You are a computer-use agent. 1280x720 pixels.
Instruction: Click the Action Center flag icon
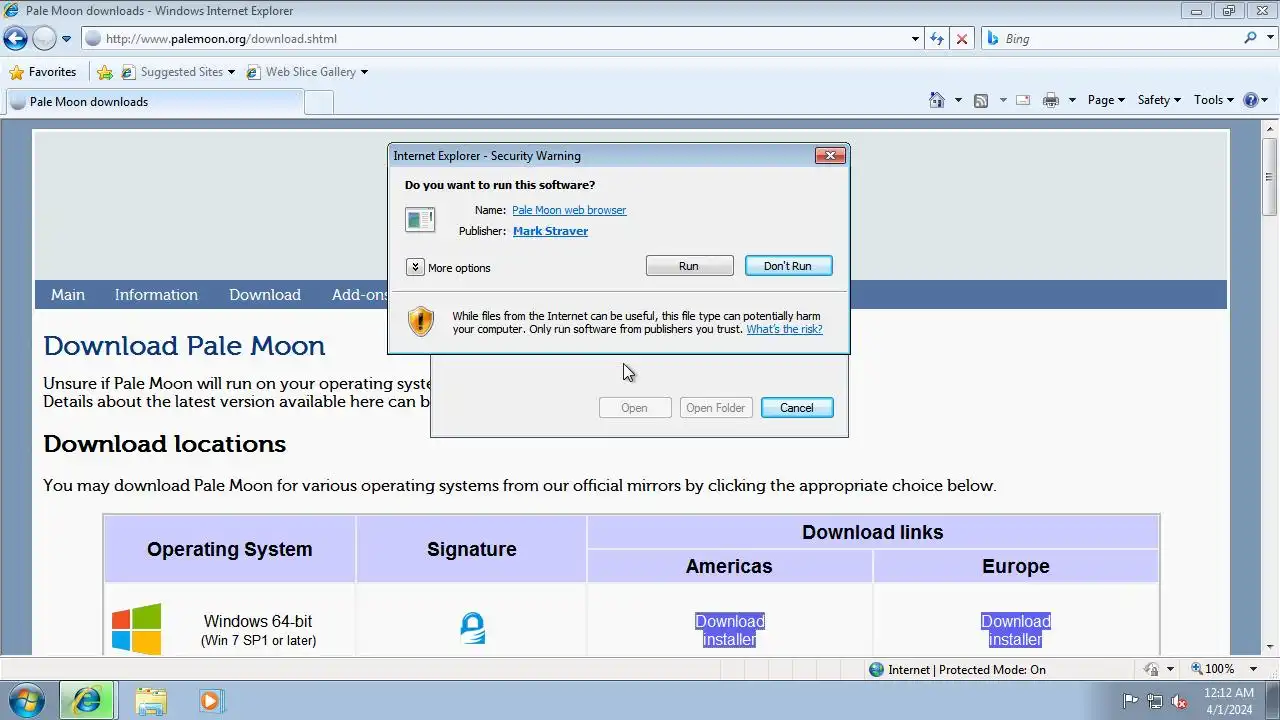(x=1130, y=701)
